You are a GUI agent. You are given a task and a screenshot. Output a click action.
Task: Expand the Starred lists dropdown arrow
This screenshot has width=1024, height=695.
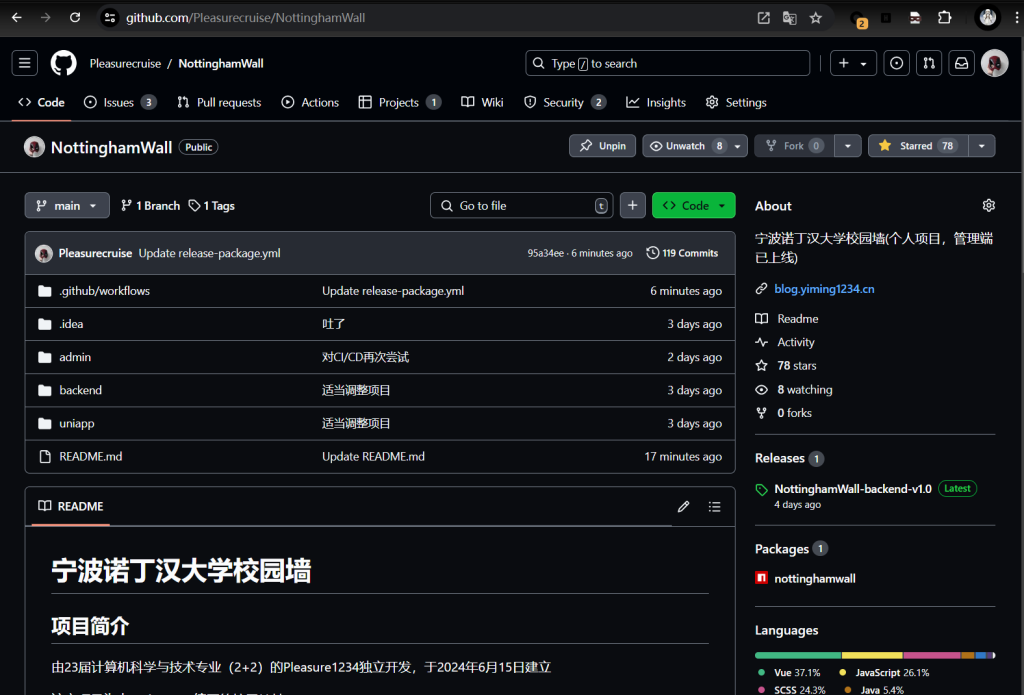pos(982,146)
